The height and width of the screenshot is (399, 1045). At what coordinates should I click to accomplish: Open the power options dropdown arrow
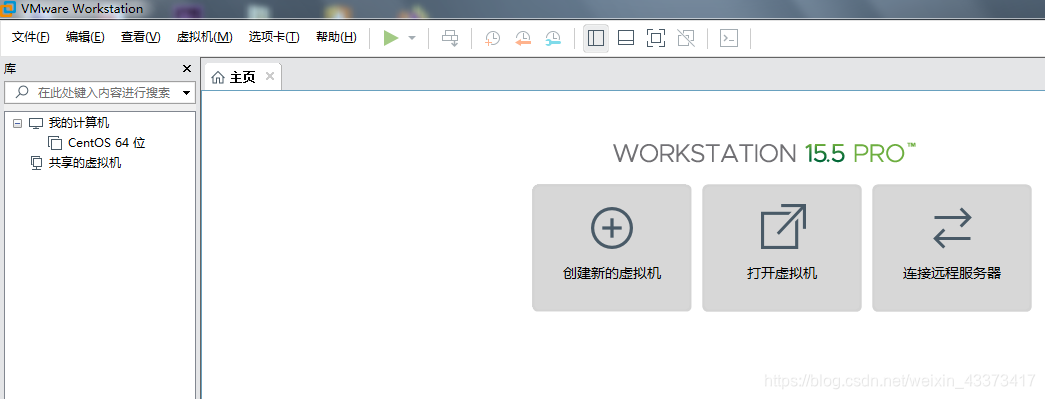412,38
